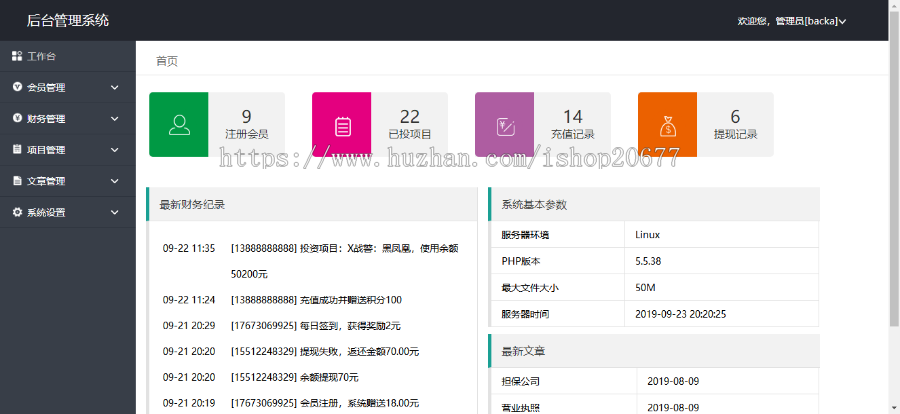This screenshot has width=900, height=414.
Task: Click the 50M max file size value
Action: coord(645,288)
